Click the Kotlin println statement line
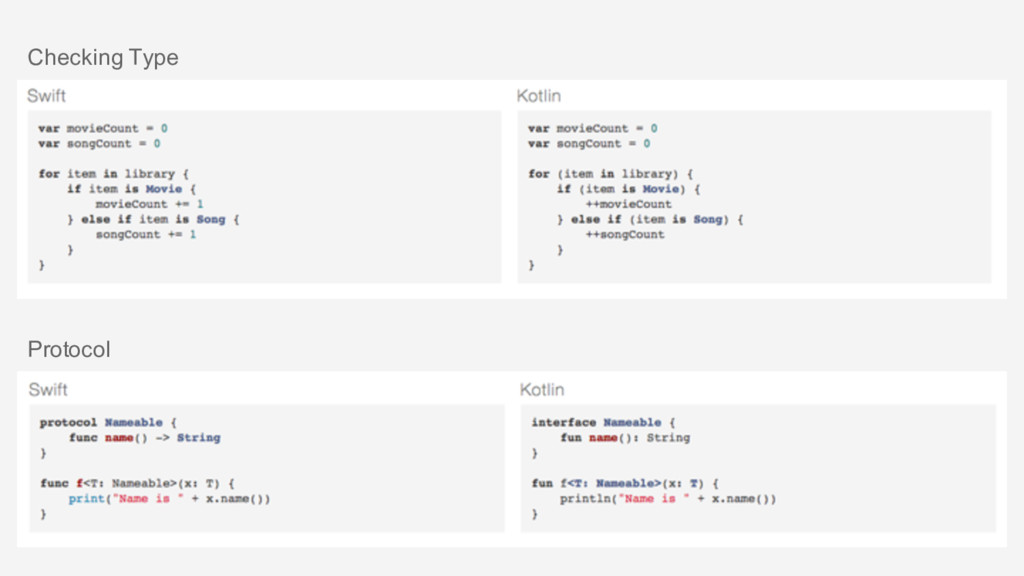Viewport: 1024px width, 576px height. click(x=668, y=499)
